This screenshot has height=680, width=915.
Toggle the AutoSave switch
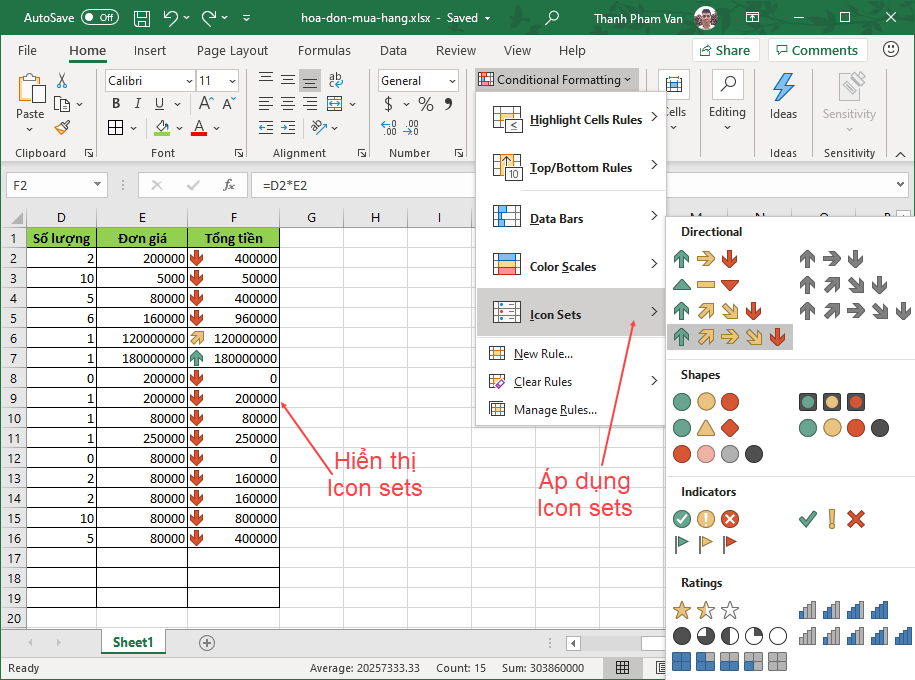point(99,18)
